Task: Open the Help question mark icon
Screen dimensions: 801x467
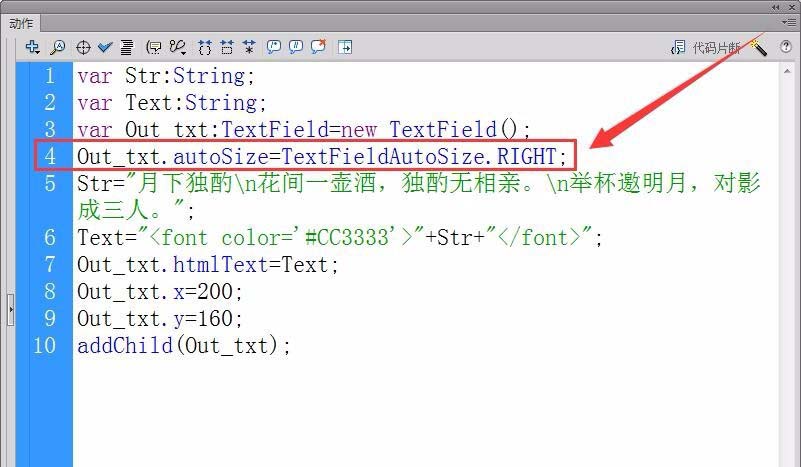Action: pos(786,46)
